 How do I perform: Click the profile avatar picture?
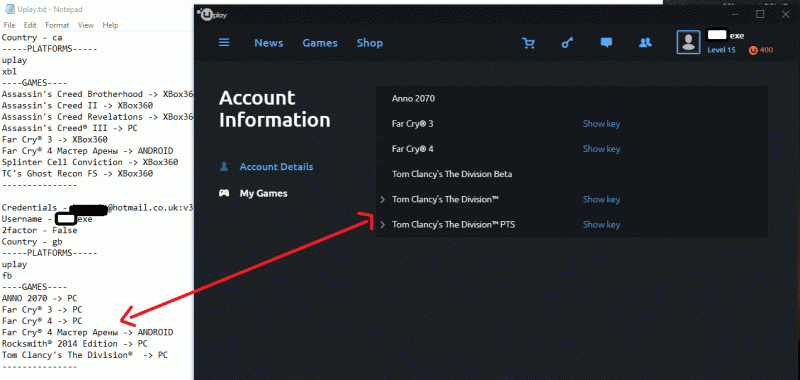pos(688,42)
